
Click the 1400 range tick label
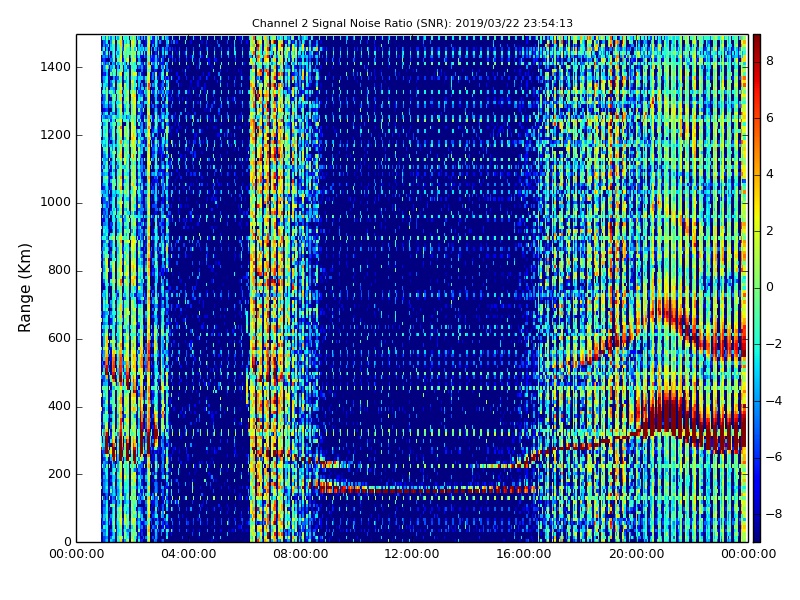pos(55,67)
